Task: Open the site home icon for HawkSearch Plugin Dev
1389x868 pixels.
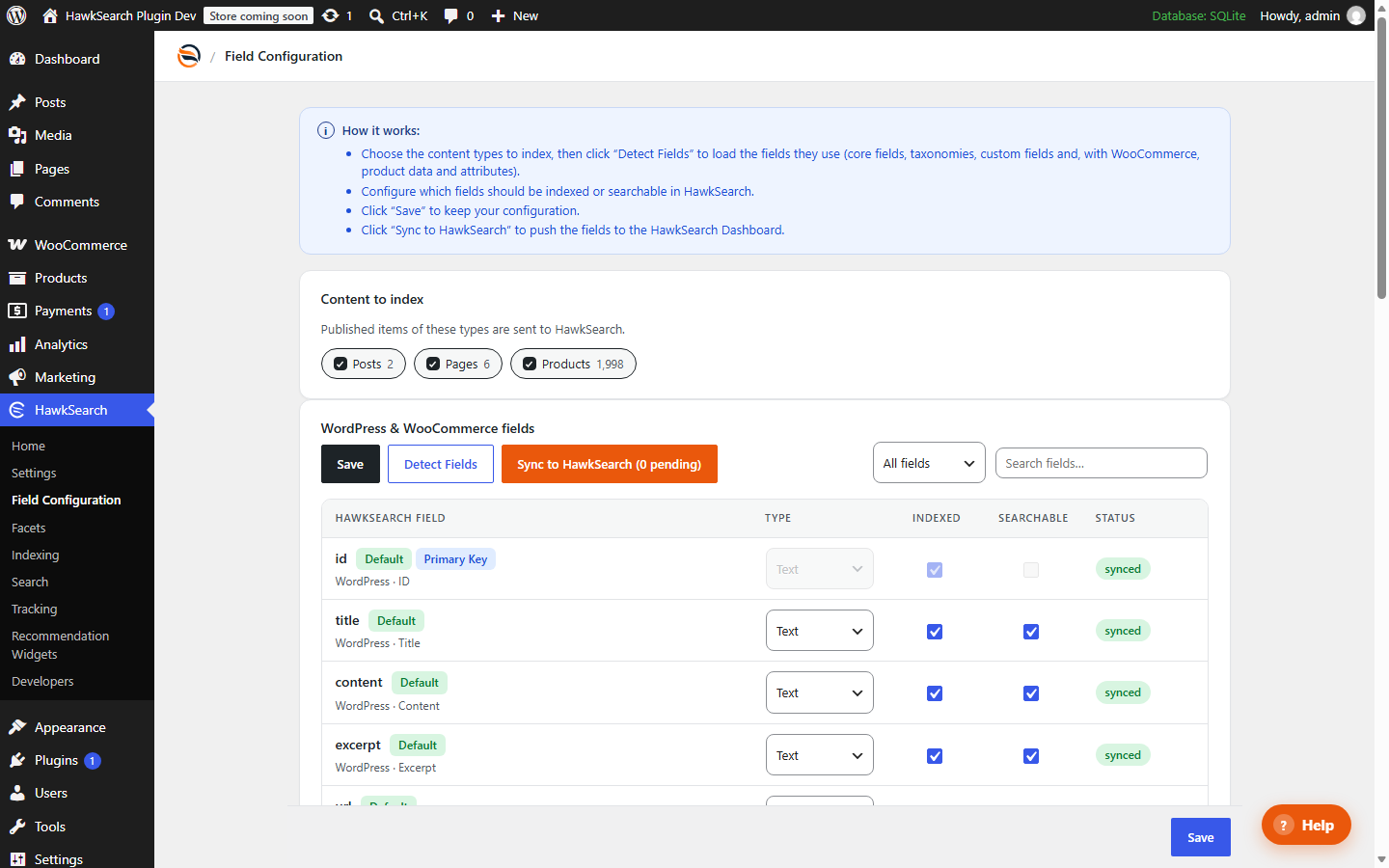Action: 50,15
